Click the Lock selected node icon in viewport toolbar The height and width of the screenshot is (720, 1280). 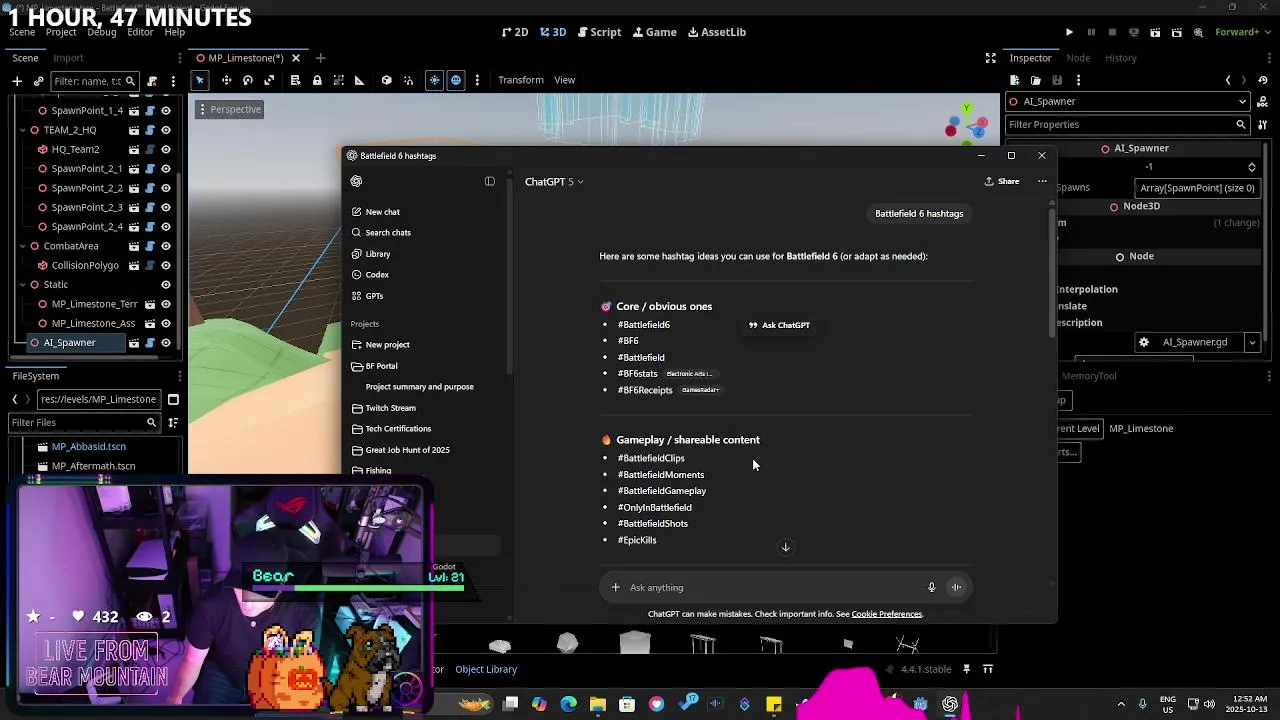[317, 80]
